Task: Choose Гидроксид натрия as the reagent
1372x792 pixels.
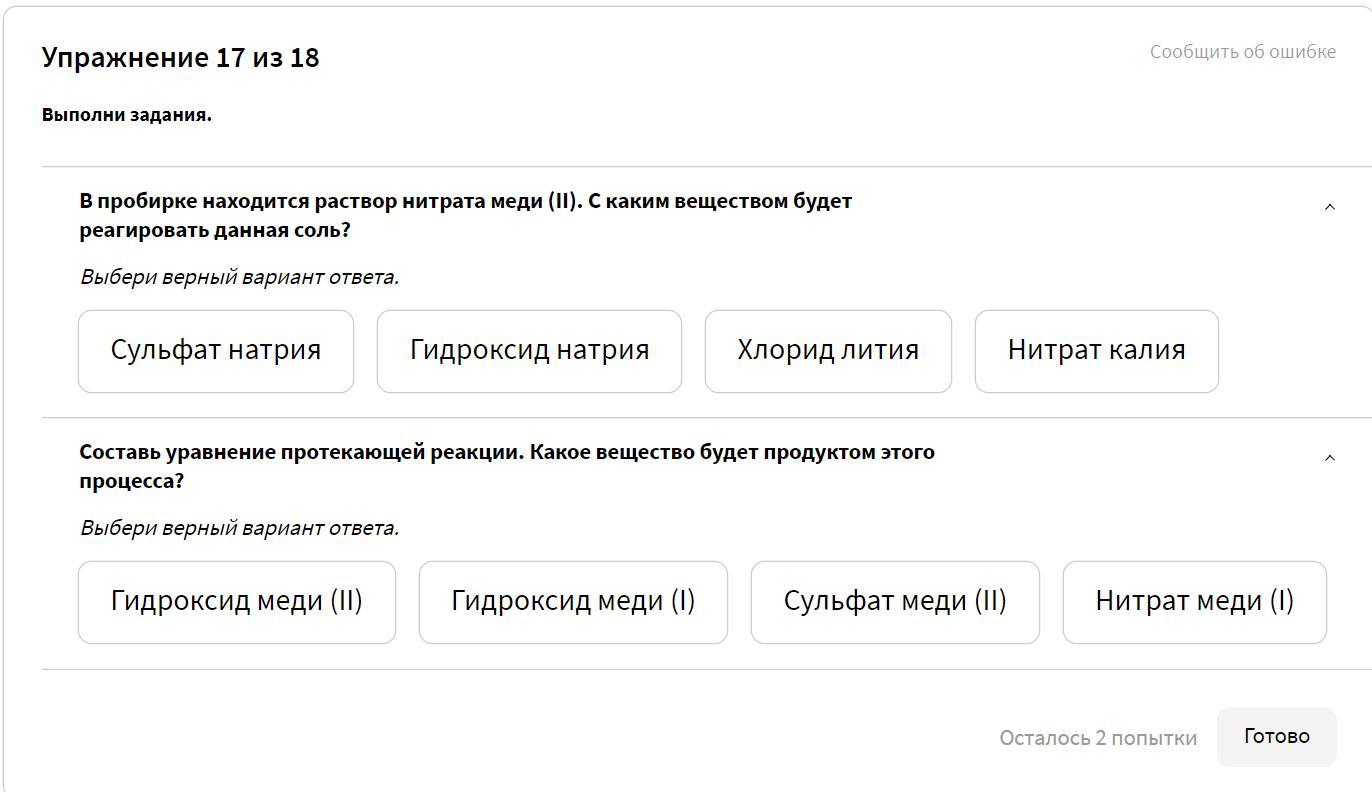Action: tap(529, 351)
